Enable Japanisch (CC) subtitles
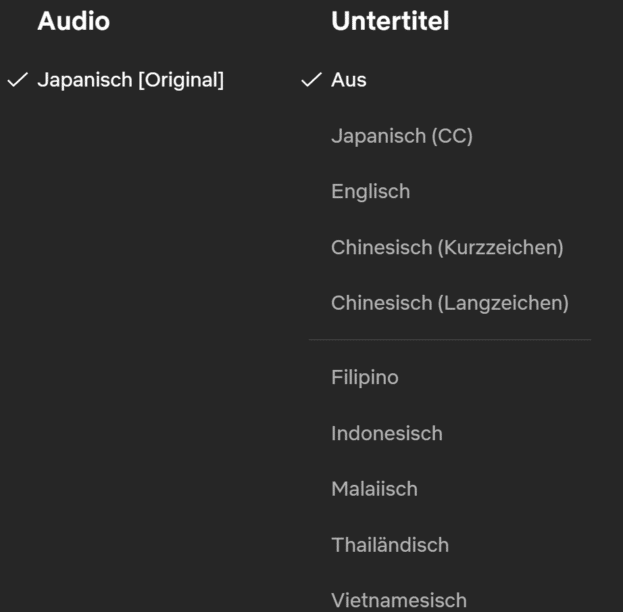 click(x=401, y=136)
